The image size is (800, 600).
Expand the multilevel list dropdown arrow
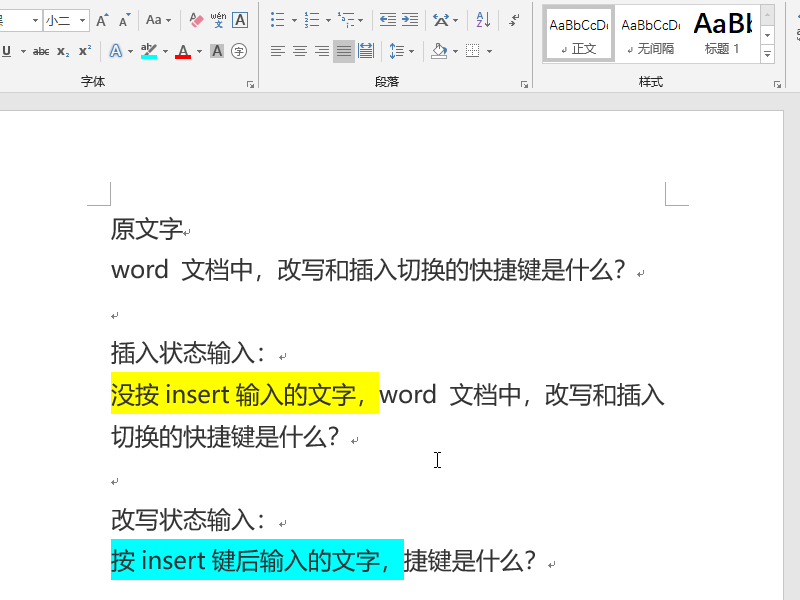coord(360,20)
